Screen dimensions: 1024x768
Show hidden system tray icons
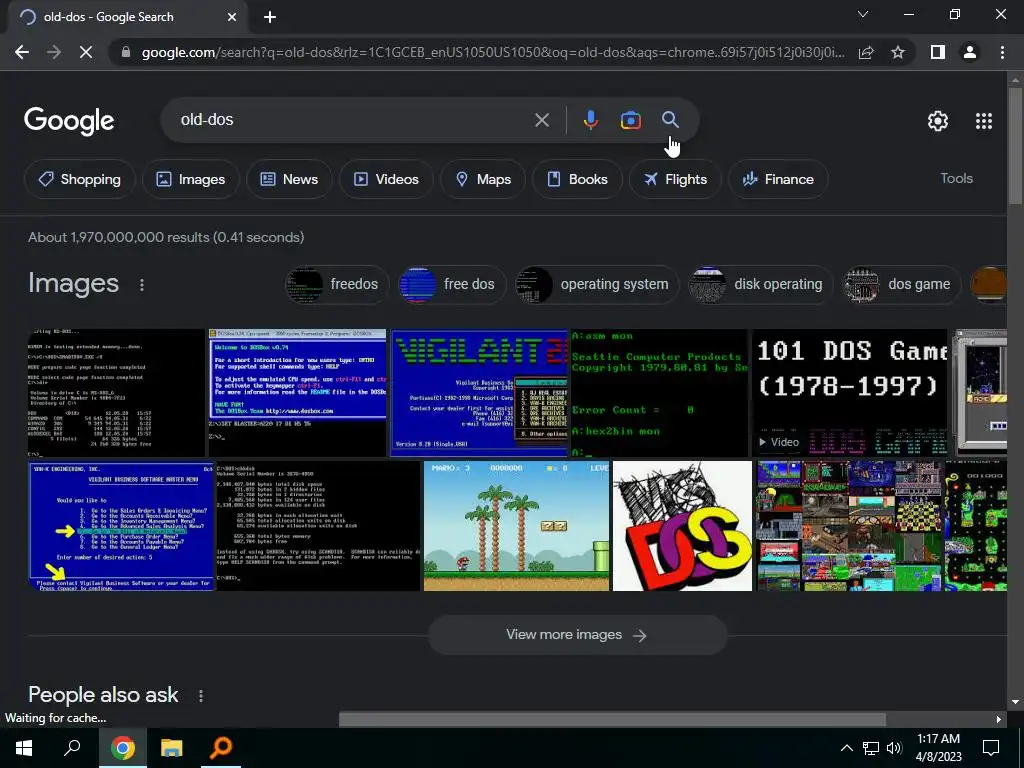pyautogui.click(x=846, y=748)
